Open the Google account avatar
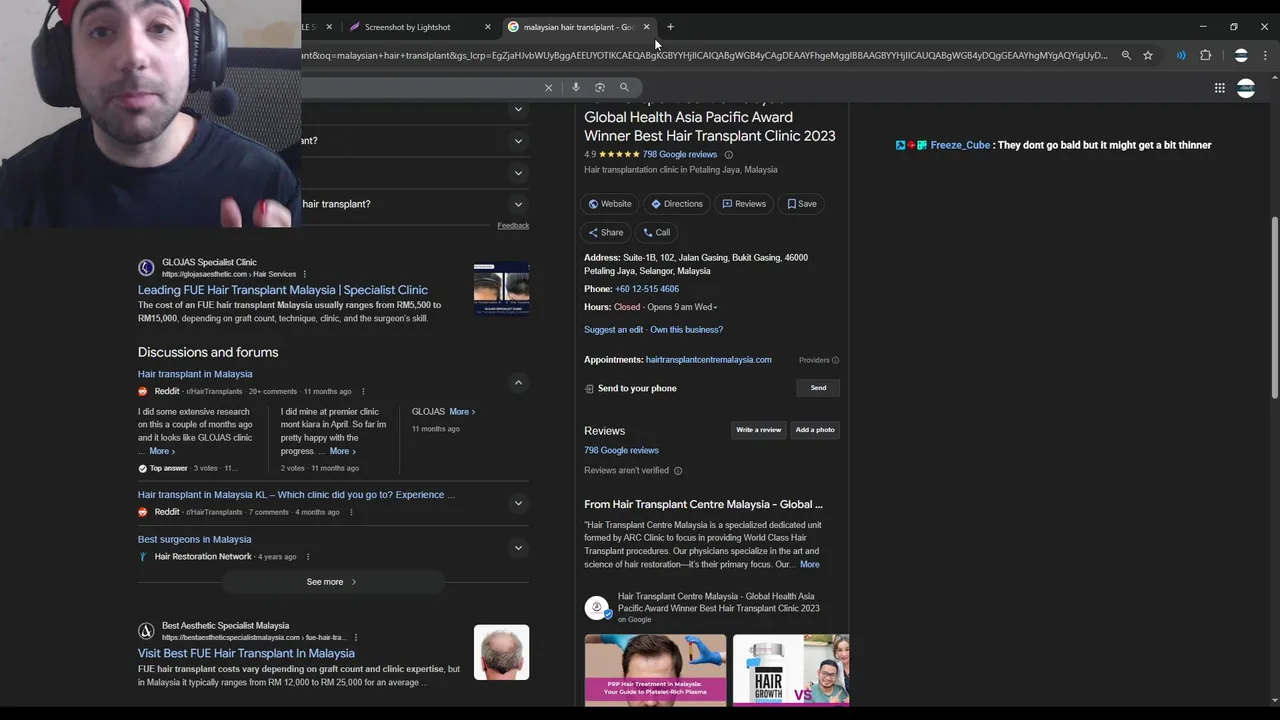This screenshot has width=1280, height=720. [1246, 88]
